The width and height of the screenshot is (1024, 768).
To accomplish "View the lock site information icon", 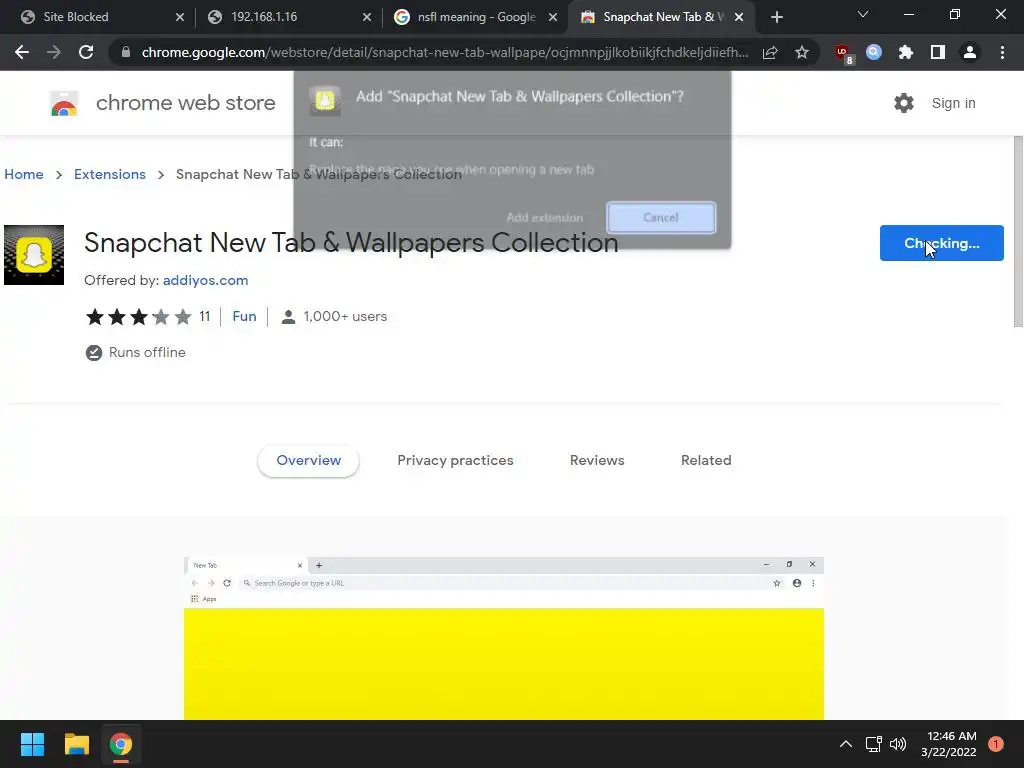I will pos(126,52).
